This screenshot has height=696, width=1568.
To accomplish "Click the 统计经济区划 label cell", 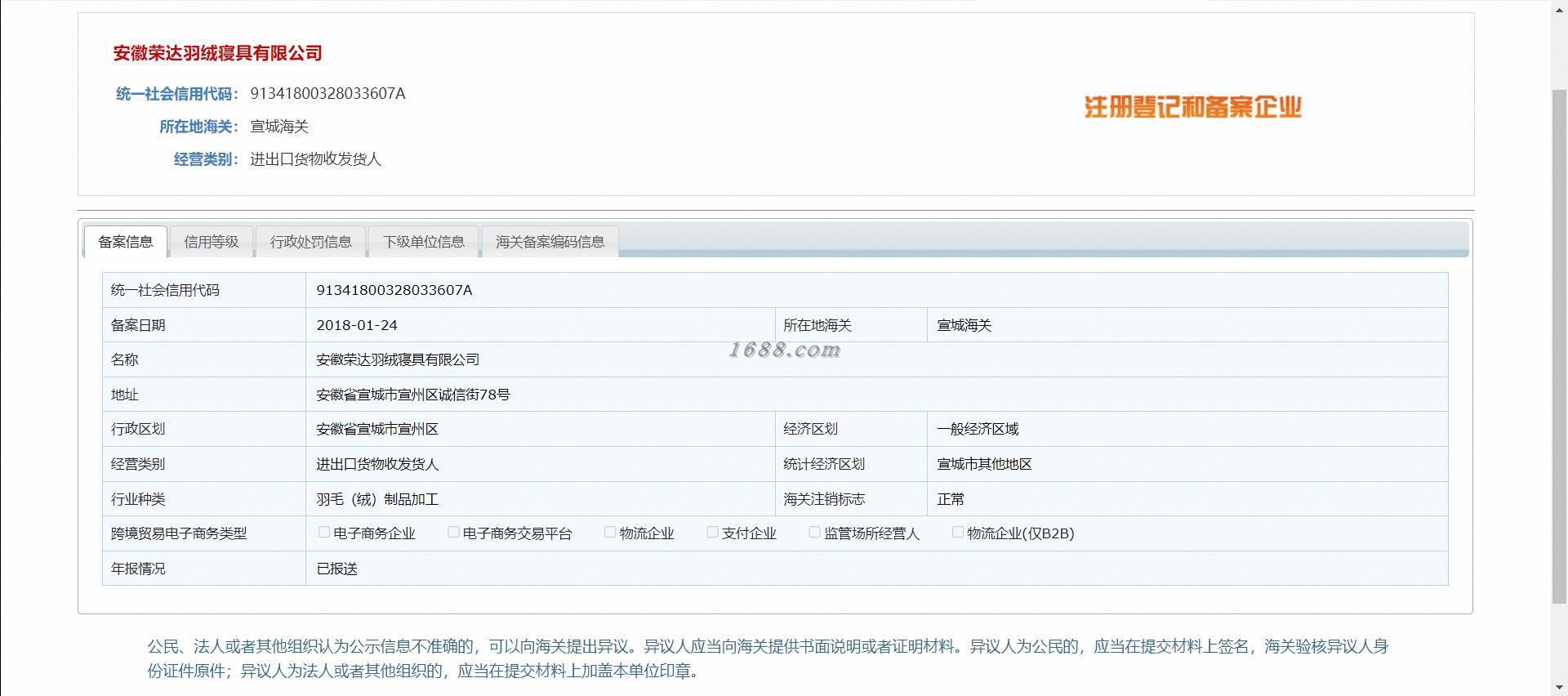I will coord(851,464).
